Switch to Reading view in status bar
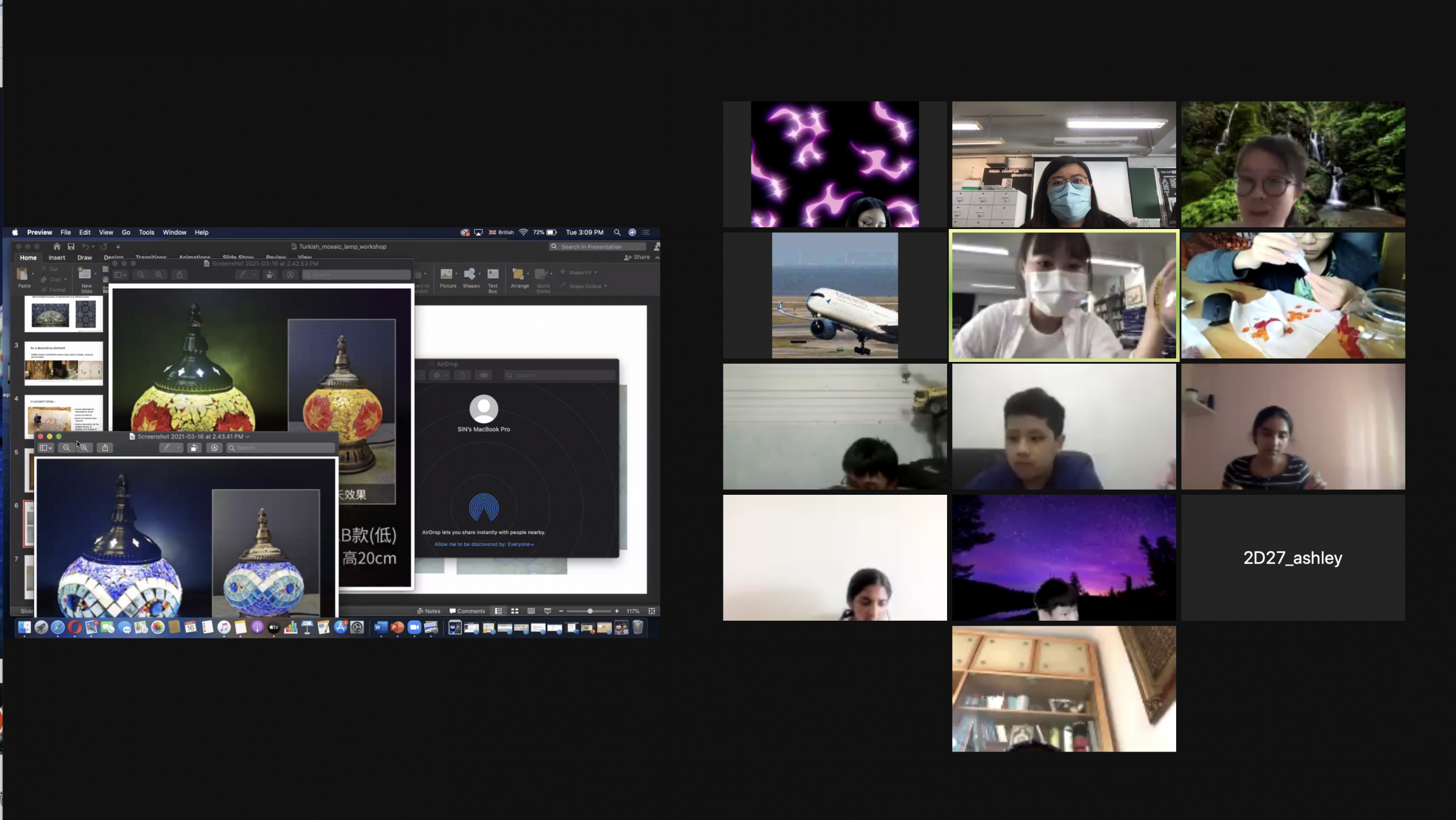 (531, 611)
